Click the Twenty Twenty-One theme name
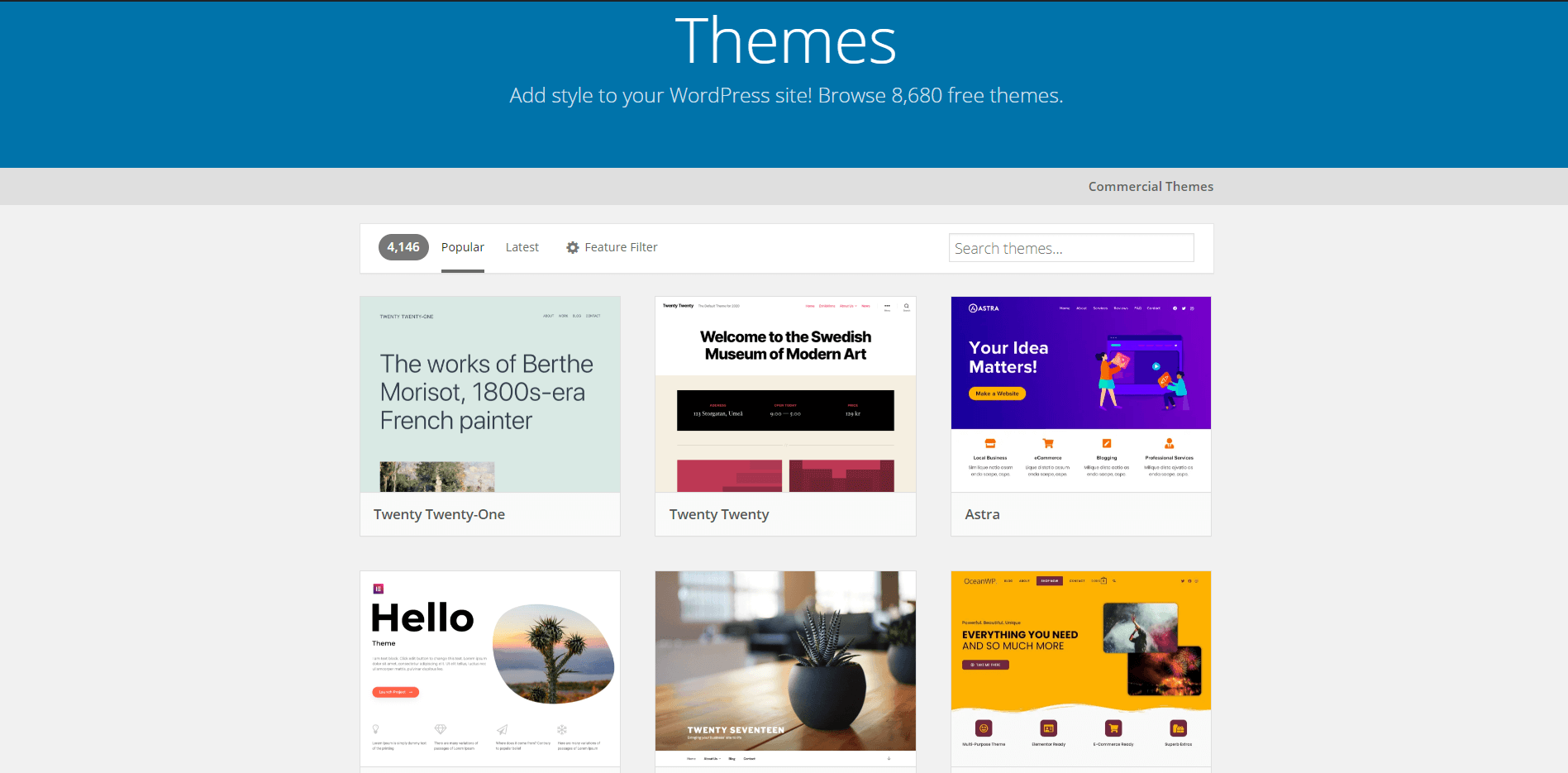 coord(439,514)
